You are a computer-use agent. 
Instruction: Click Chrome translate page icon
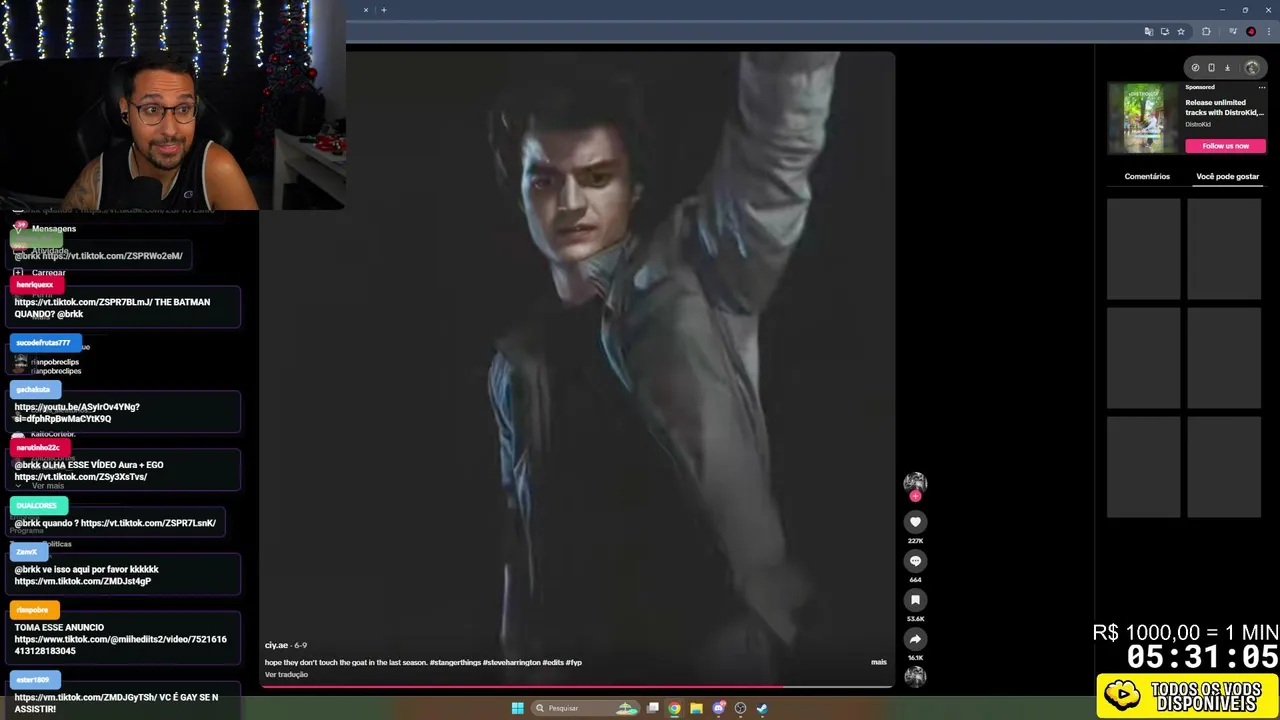[x=1148, y=32]
